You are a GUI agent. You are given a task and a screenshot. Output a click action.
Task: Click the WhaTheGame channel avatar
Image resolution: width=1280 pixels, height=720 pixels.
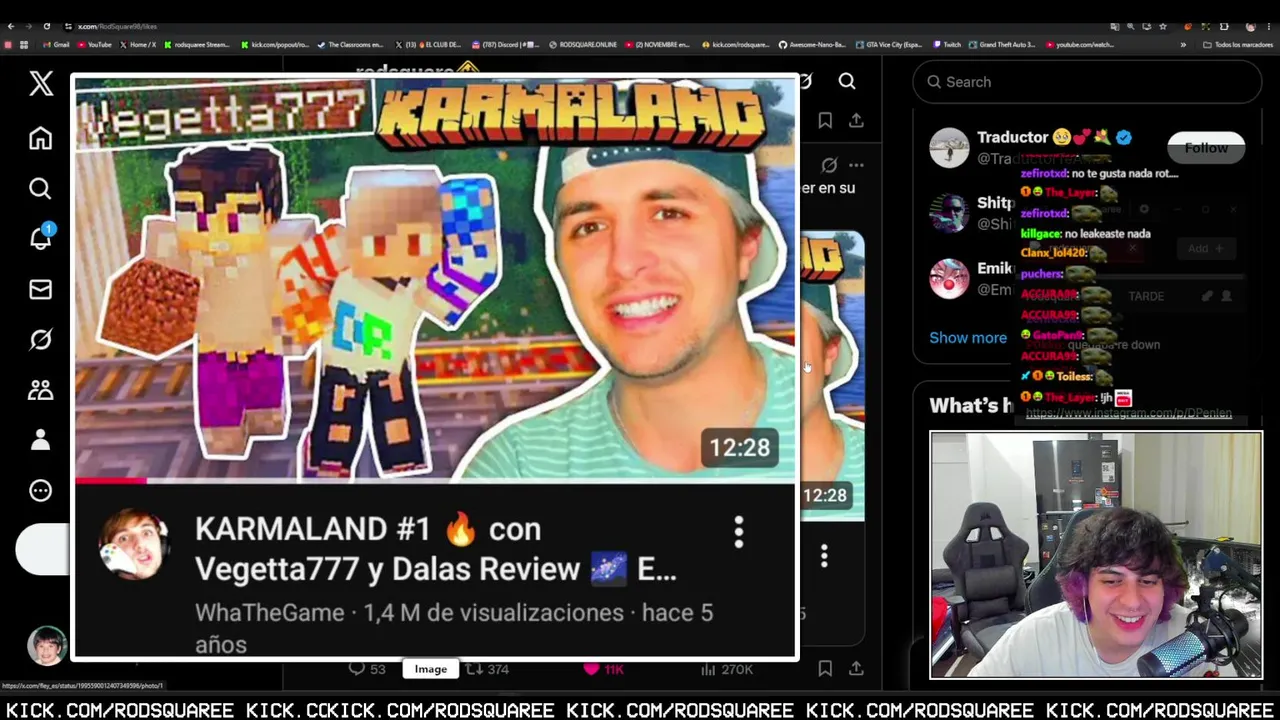132,547
